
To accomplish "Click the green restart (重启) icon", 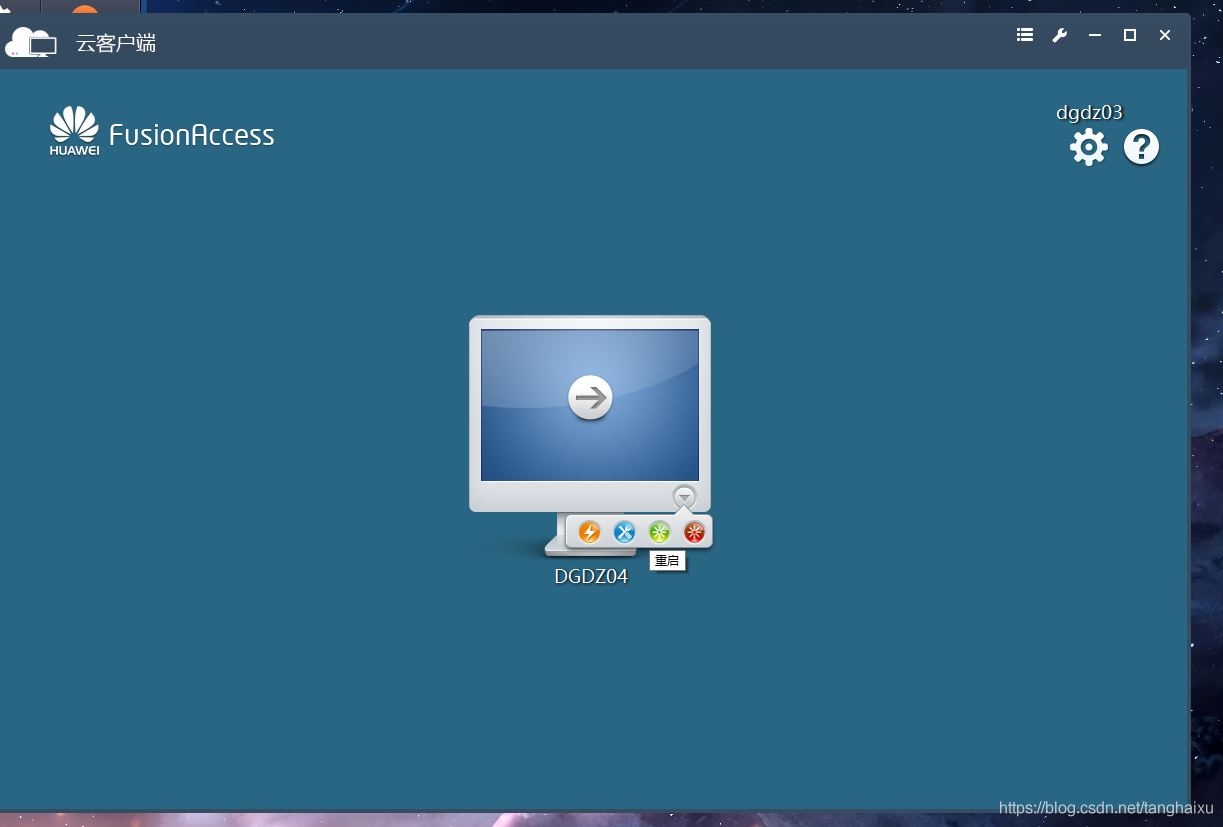I will pos(660,532).
